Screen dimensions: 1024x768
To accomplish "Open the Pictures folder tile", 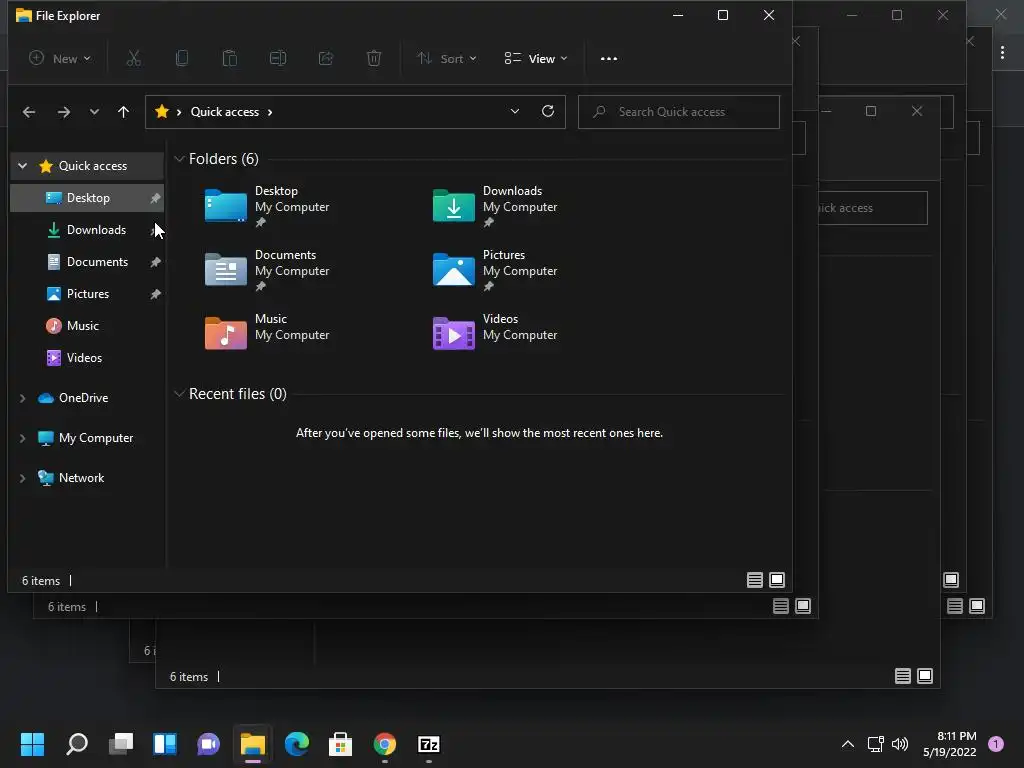I will pyautogui.click(x=496, y=270).
